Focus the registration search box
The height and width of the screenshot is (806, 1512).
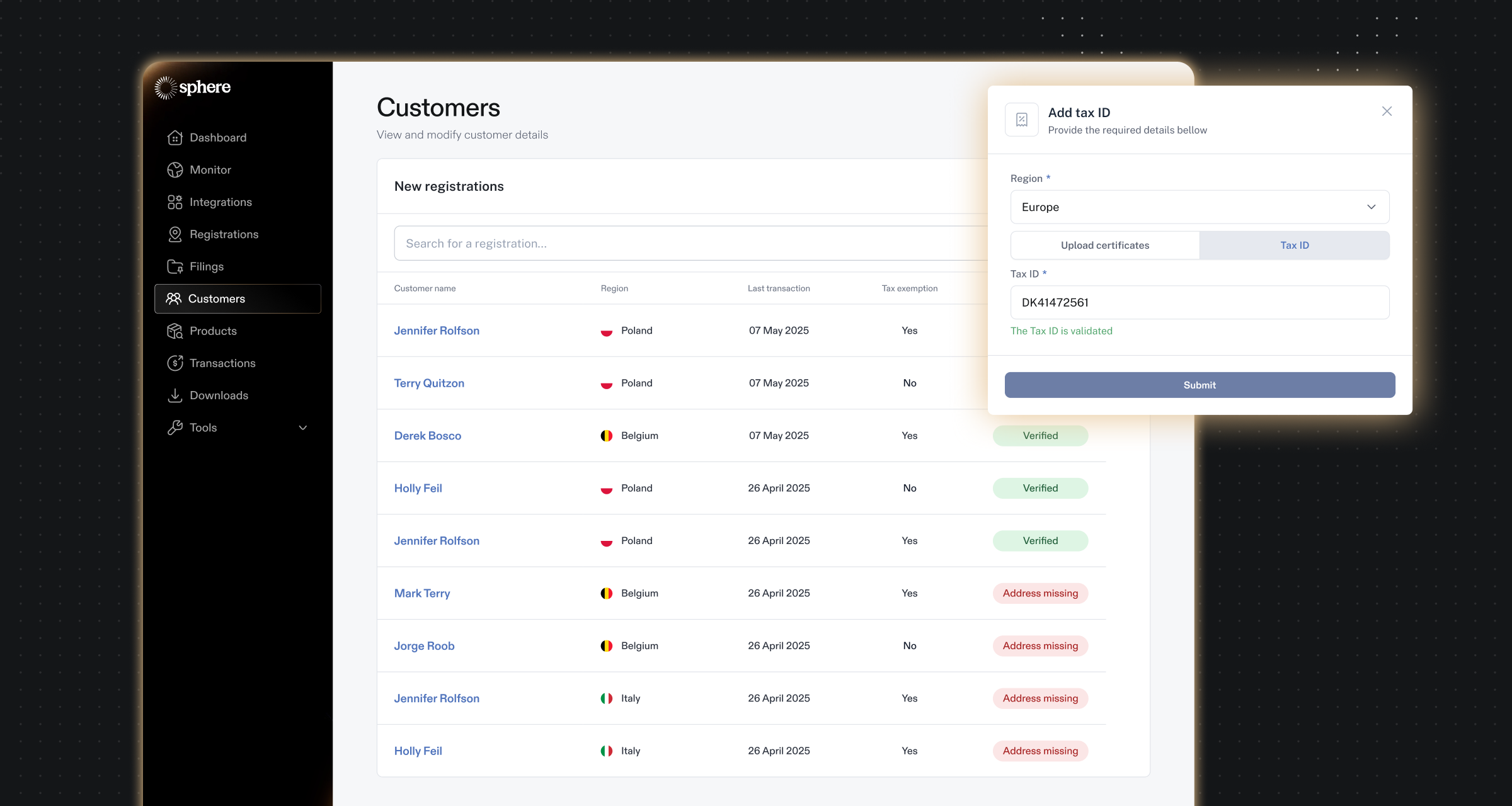click(x=690, y=244)
